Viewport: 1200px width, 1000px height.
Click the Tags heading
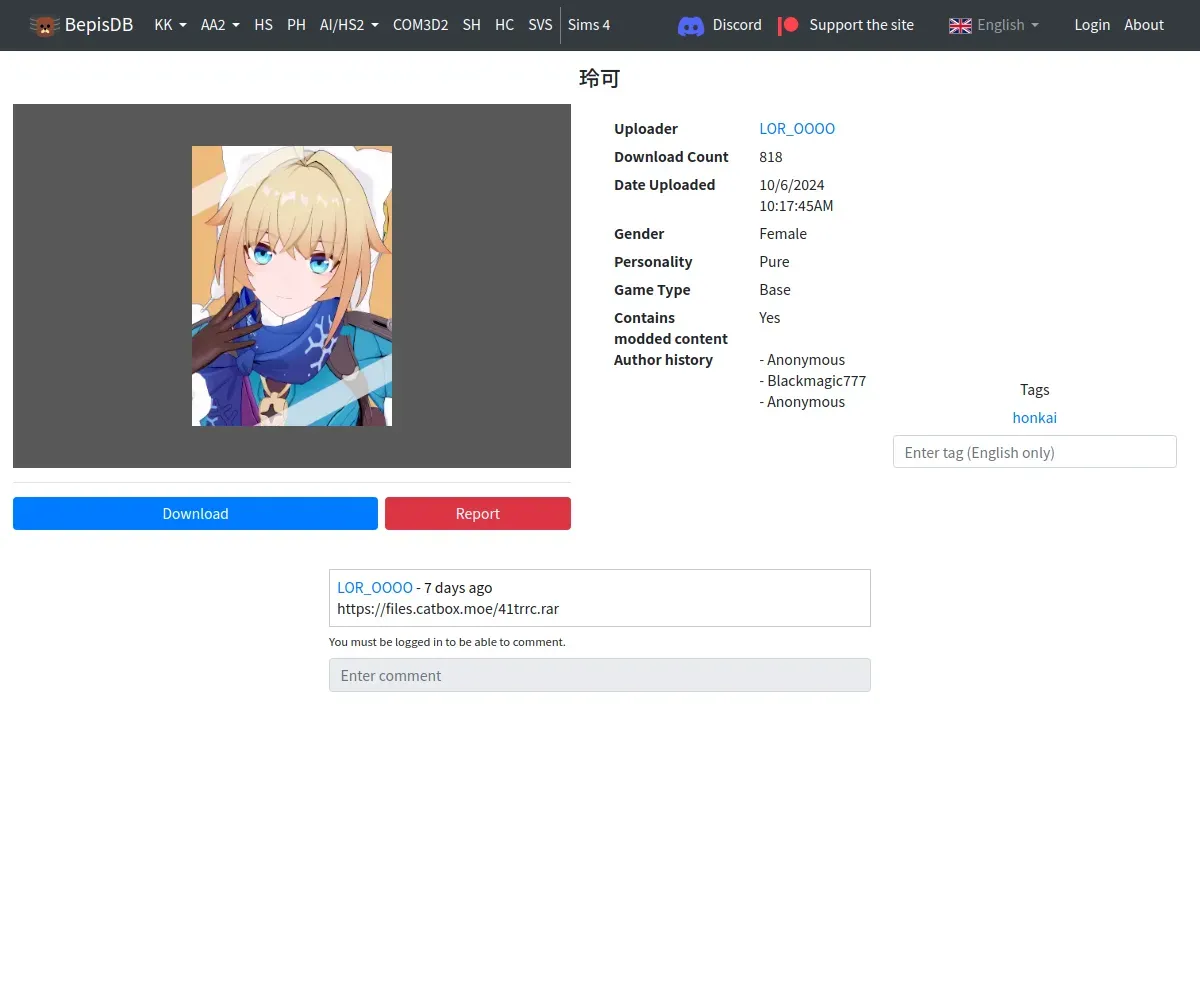[x=1035, y=390]
